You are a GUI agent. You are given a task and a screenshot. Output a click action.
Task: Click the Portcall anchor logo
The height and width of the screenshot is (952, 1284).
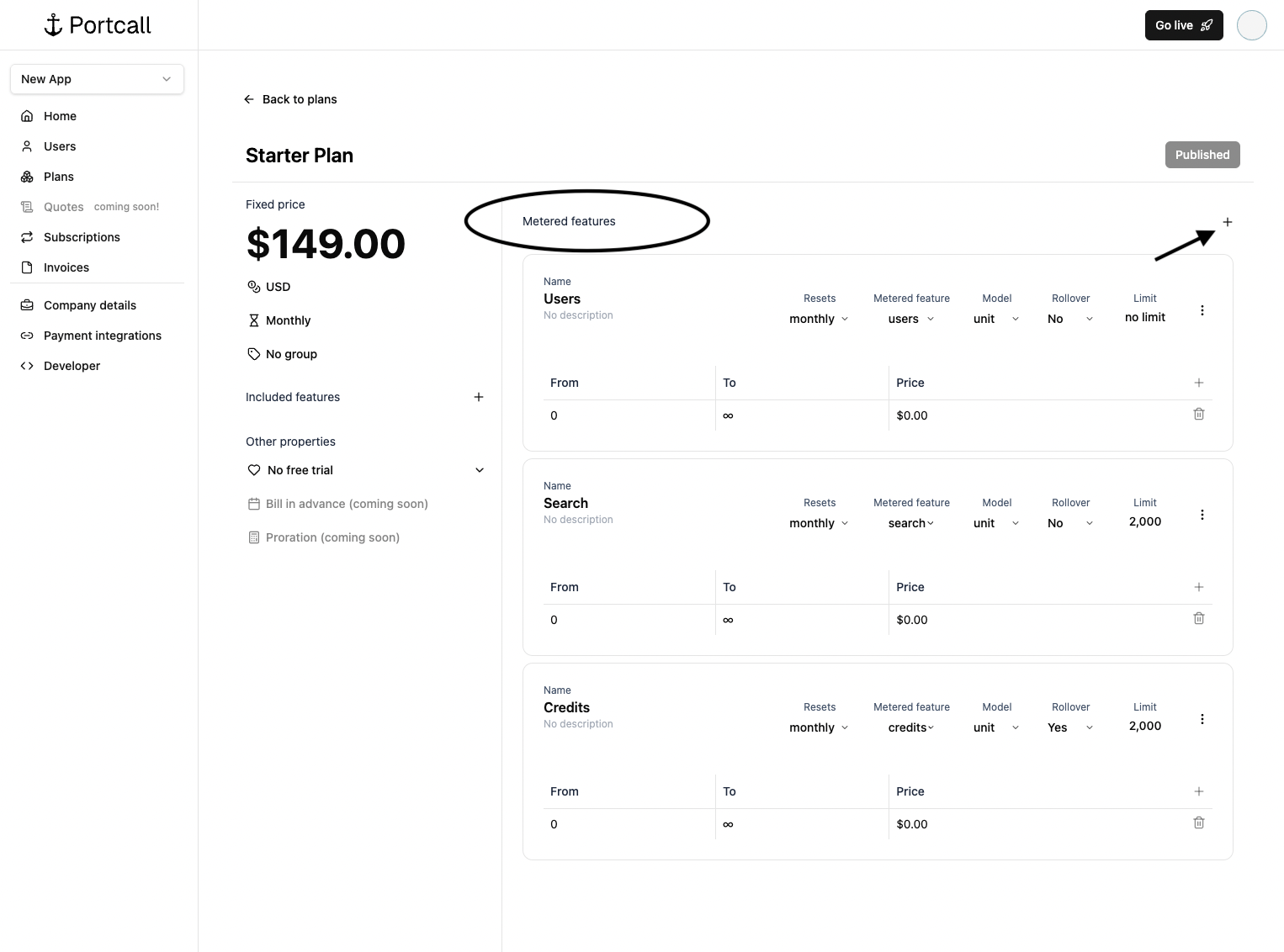(x=53, y=24)
